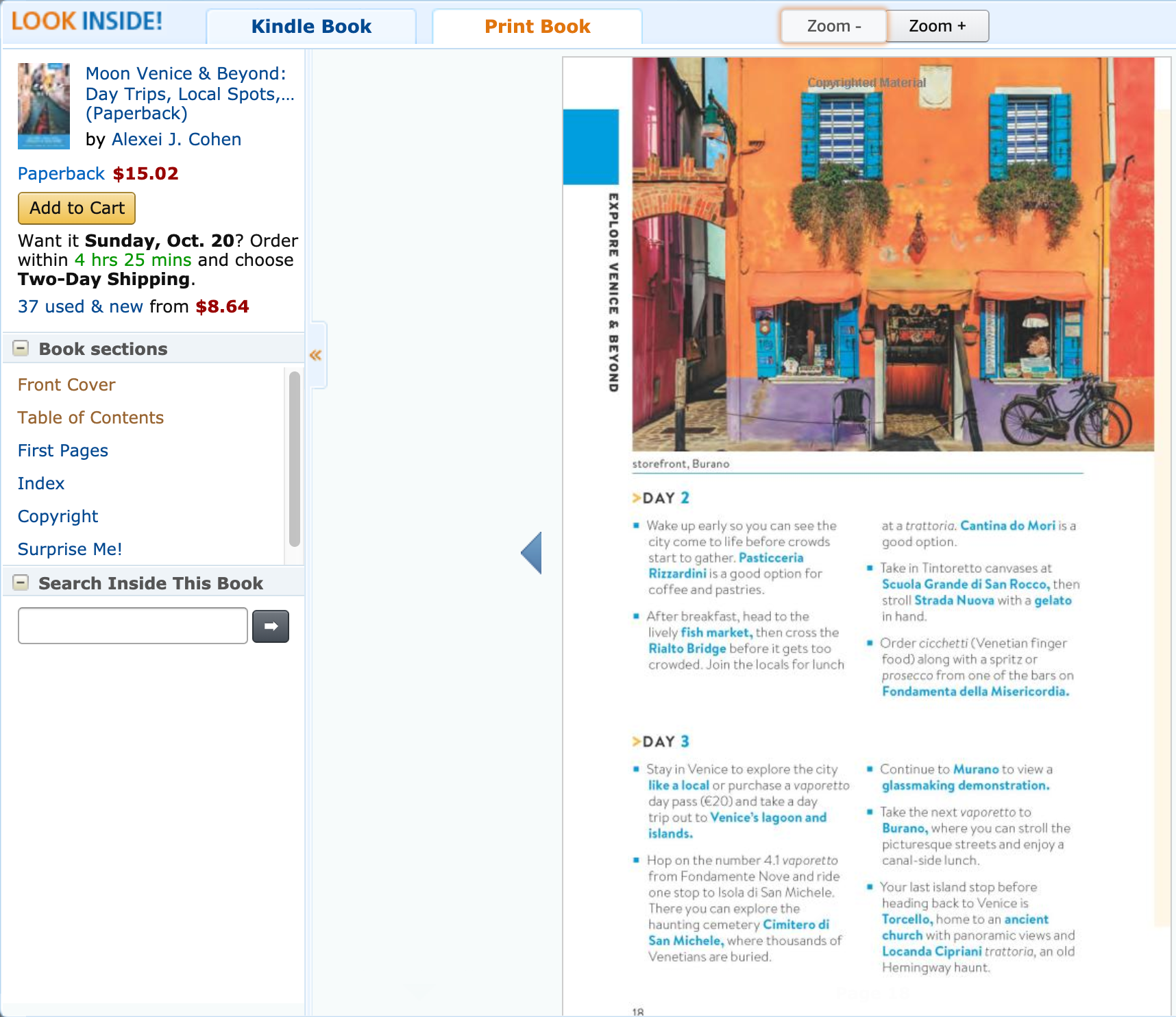Image resolution: width=1176 pixels, height=1017 pixels.
Task: Click the Burano storefront photo on the page
Action: coord(893,254)
